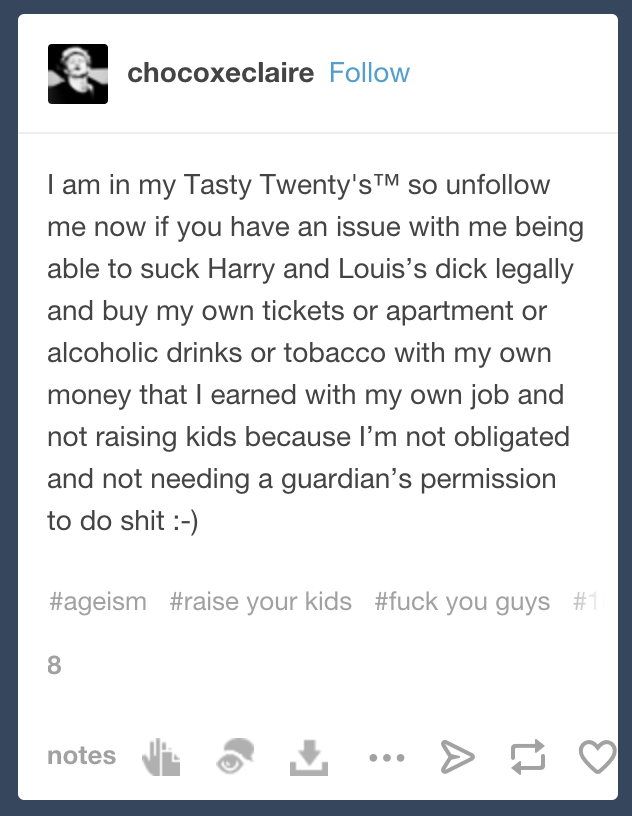
Task: Open the three dots more options menu
Action: tap(387, 758)
